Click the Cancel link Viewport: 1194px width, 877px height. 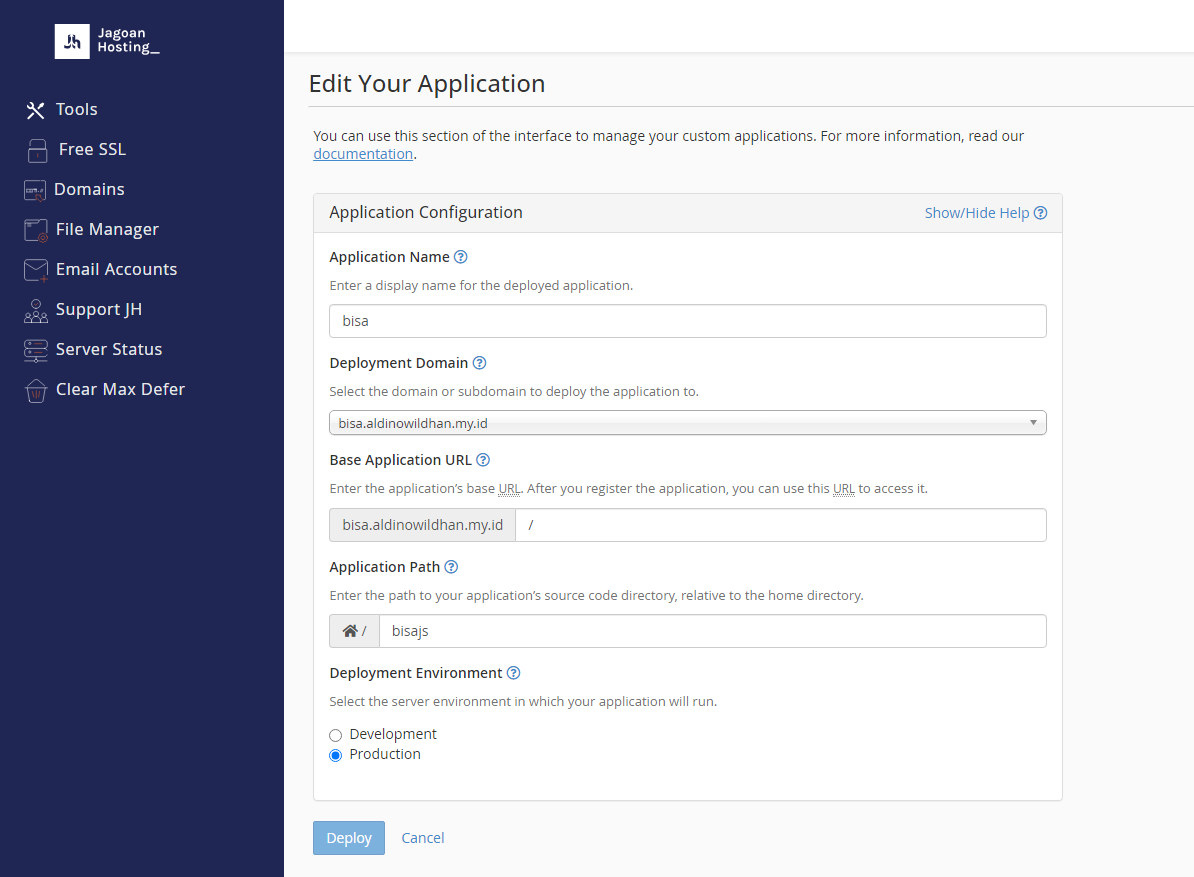pos(423,838)
